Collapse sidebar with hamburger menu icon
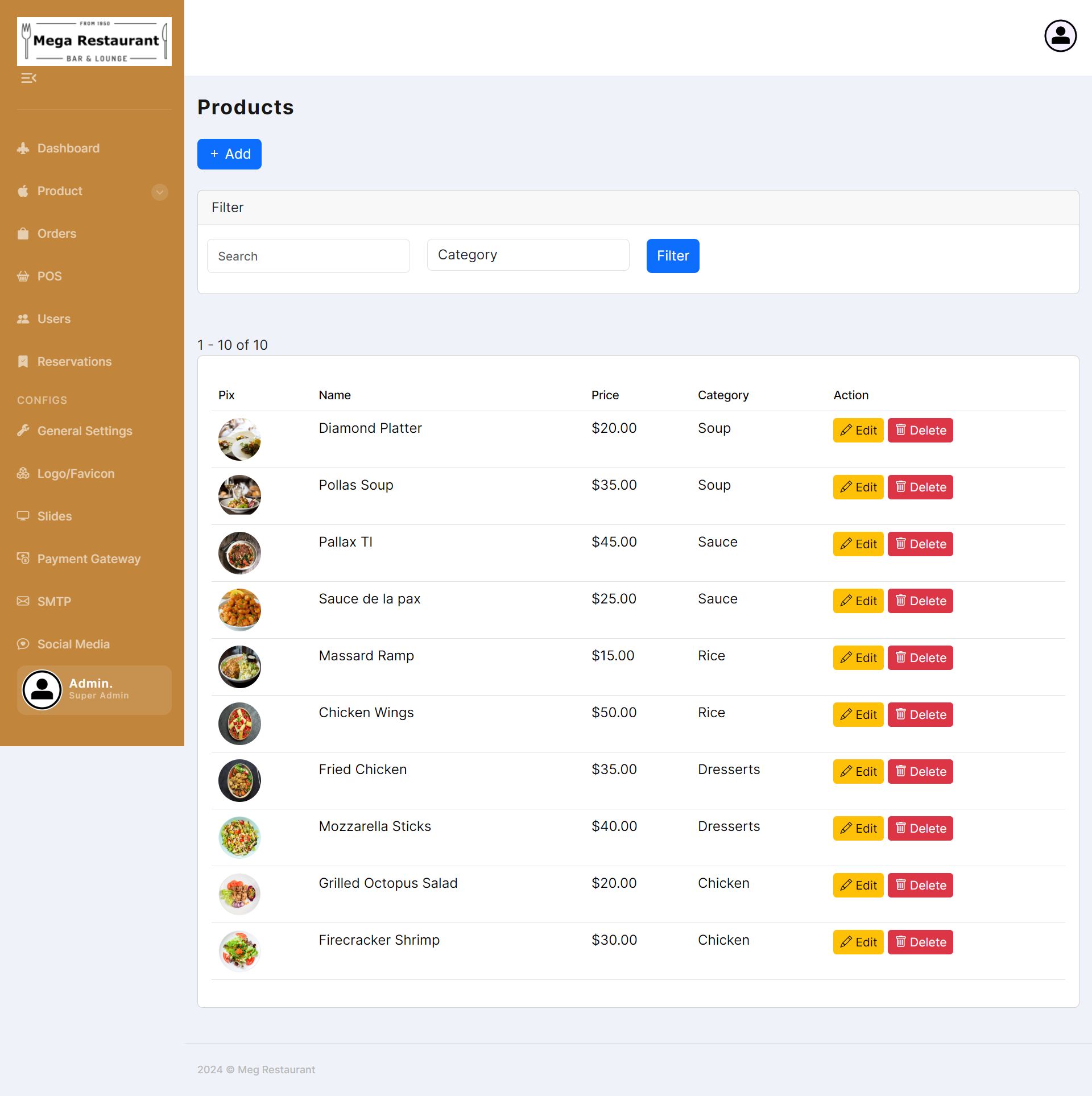 [28, 78]
